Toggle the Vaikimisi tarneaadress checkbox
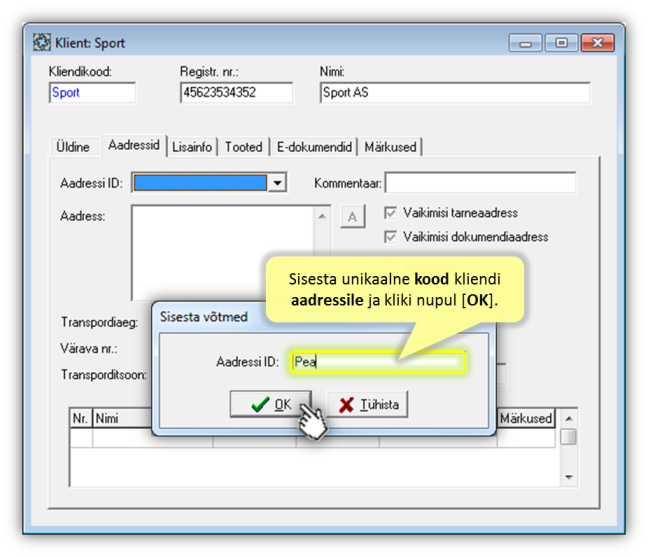The image size is (648, 557). [391, 213]
